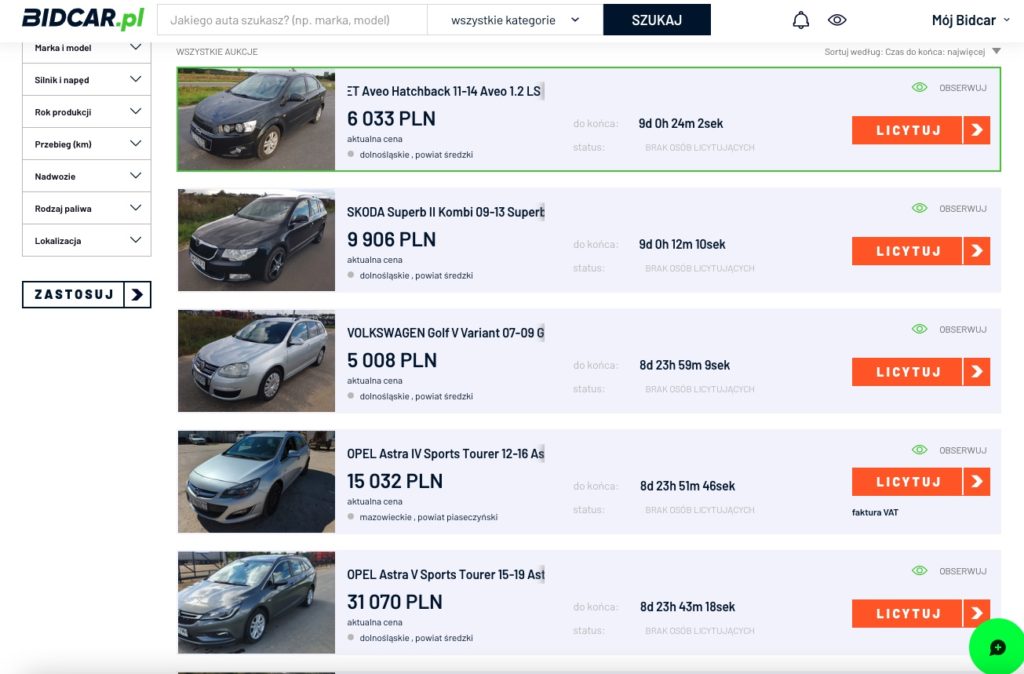Bid on the Volkswagen Golf V with LICYTUJ

click(908, 372)
